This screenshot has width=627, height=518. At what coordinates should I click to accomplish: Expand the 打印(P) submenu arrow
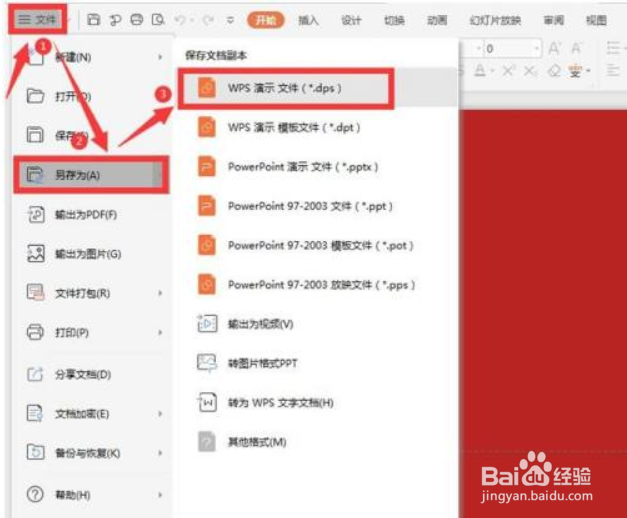(x=160, y=332)
